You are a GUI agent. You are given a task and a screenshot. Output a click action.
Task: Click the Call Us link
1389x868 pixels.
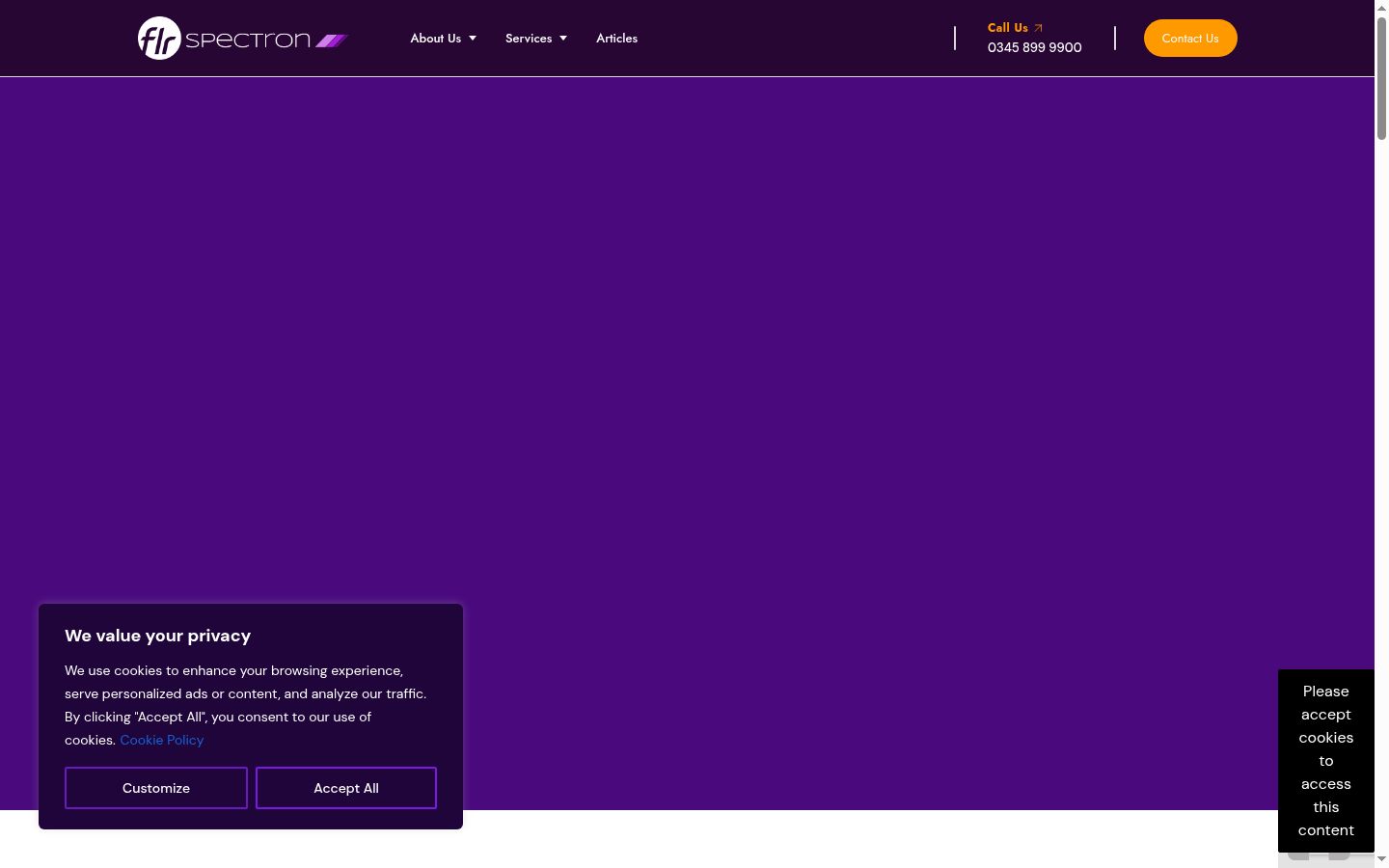coord(1008,28)
